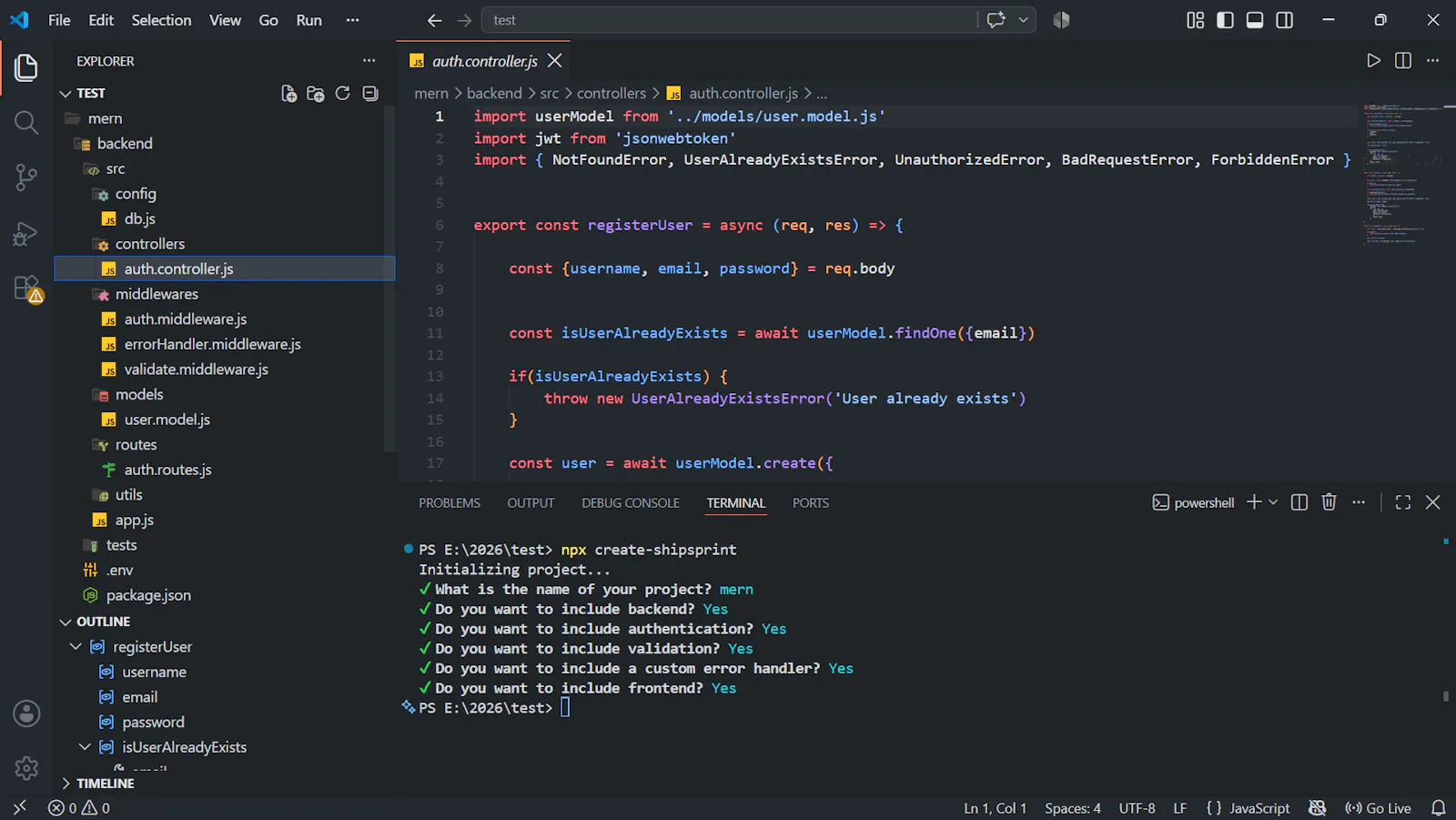Screen dimensions: 1456x820
Task: Open errors and warnings count in status bar
Action: click(79, 808)
